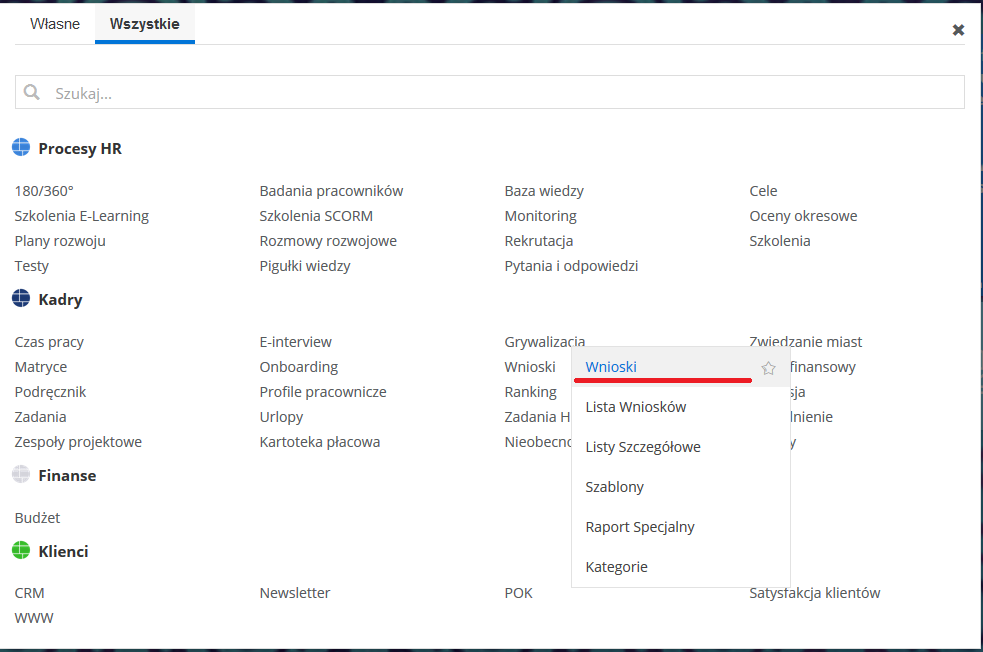This screenshot has height=652, width=983.
Task: Go to Monitoring
Action: coord(540,216)
